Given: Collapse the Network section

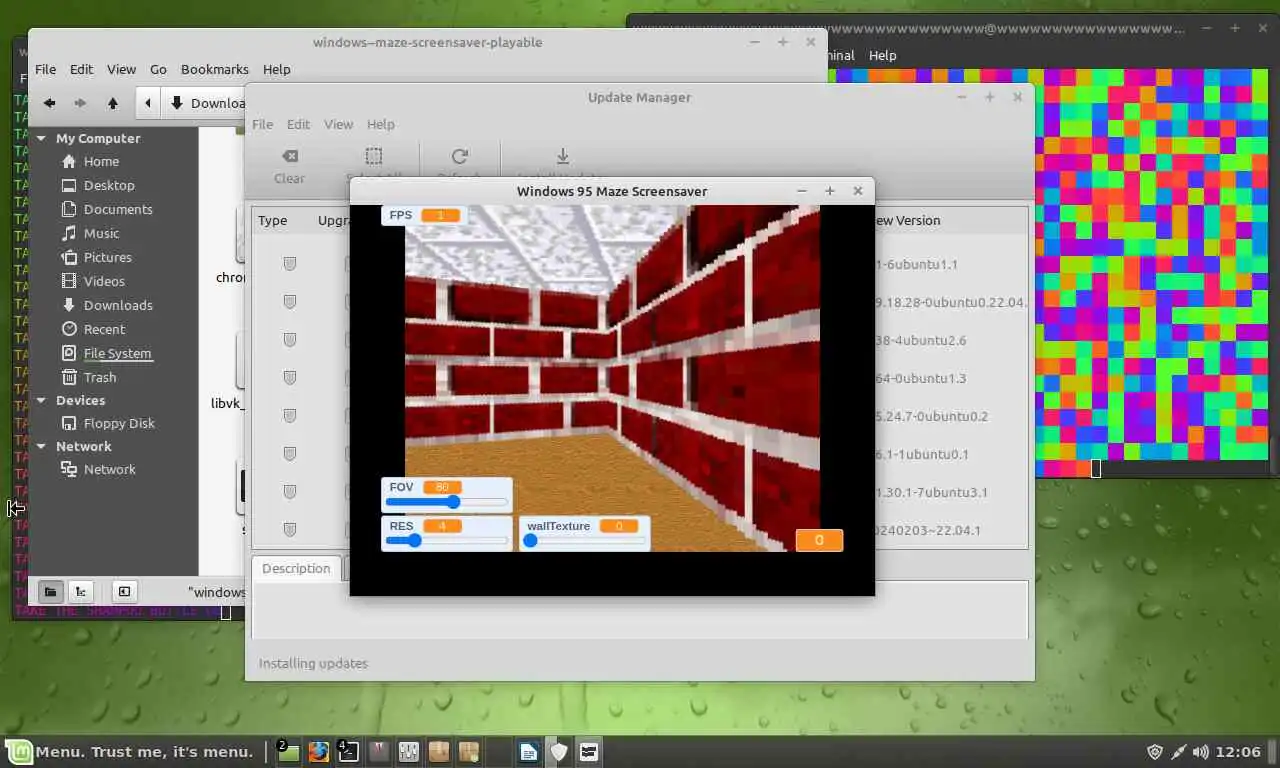Looking at the screenshot, I should [41, 446].
